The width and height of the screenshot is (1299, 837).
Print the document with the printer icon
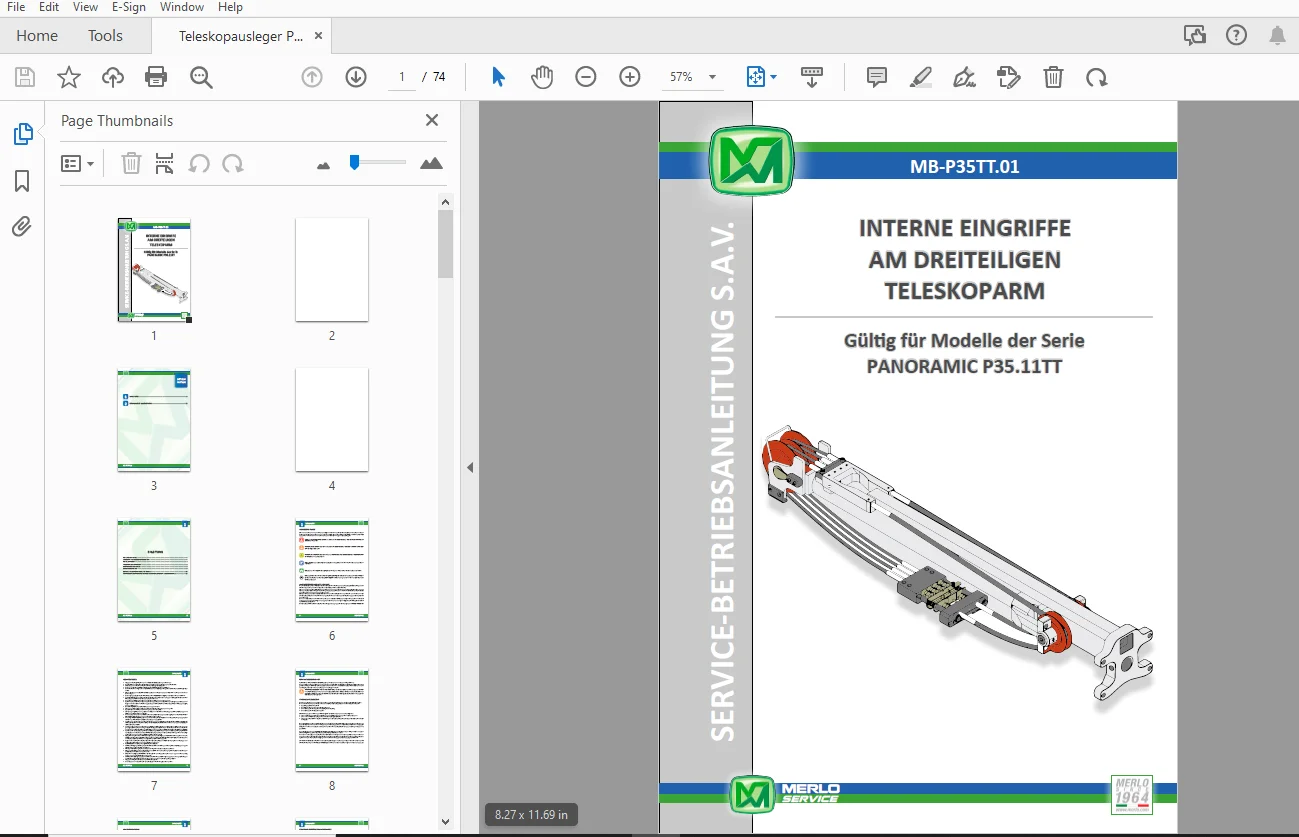[156, 77]
